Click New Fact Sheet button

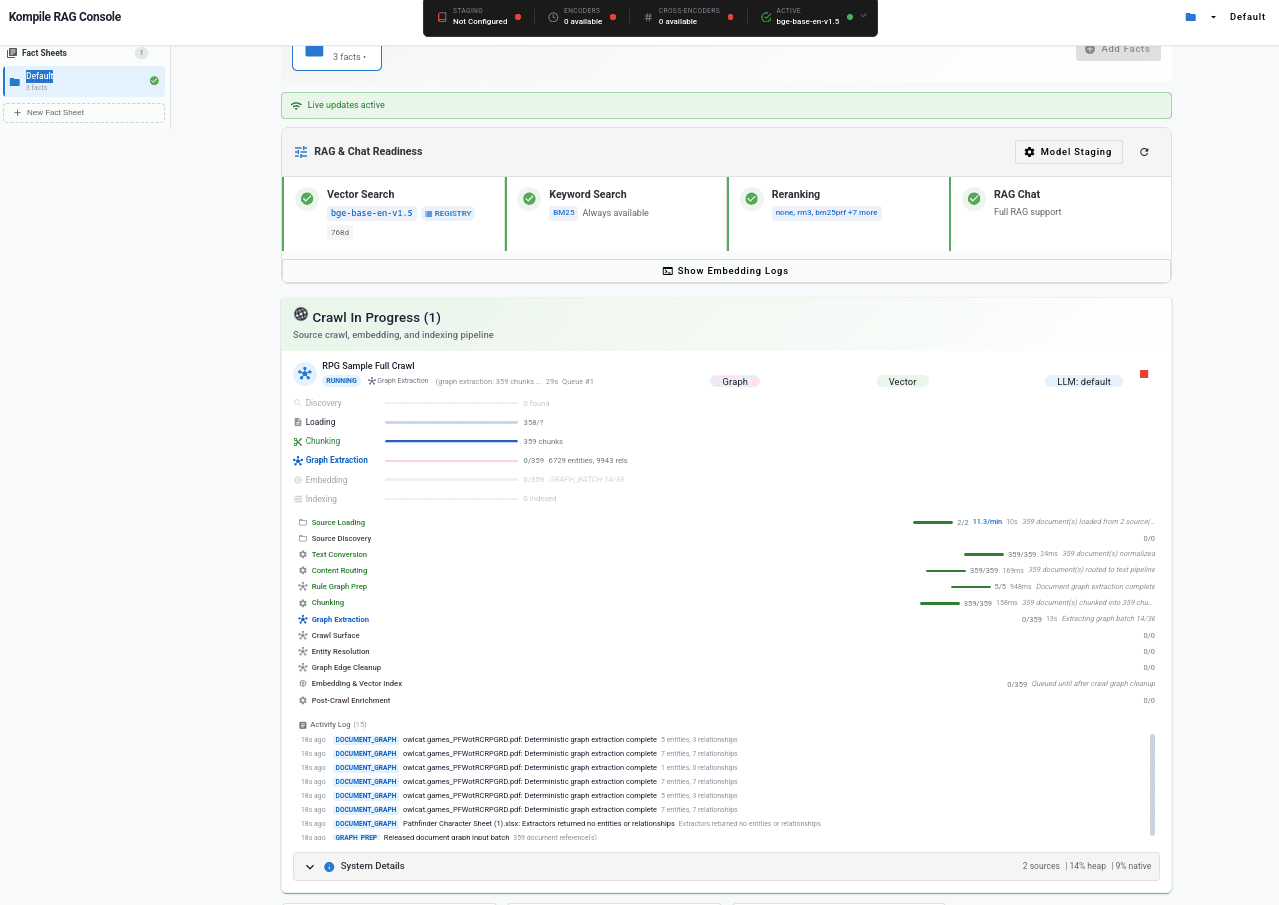[x=84, y=113]
